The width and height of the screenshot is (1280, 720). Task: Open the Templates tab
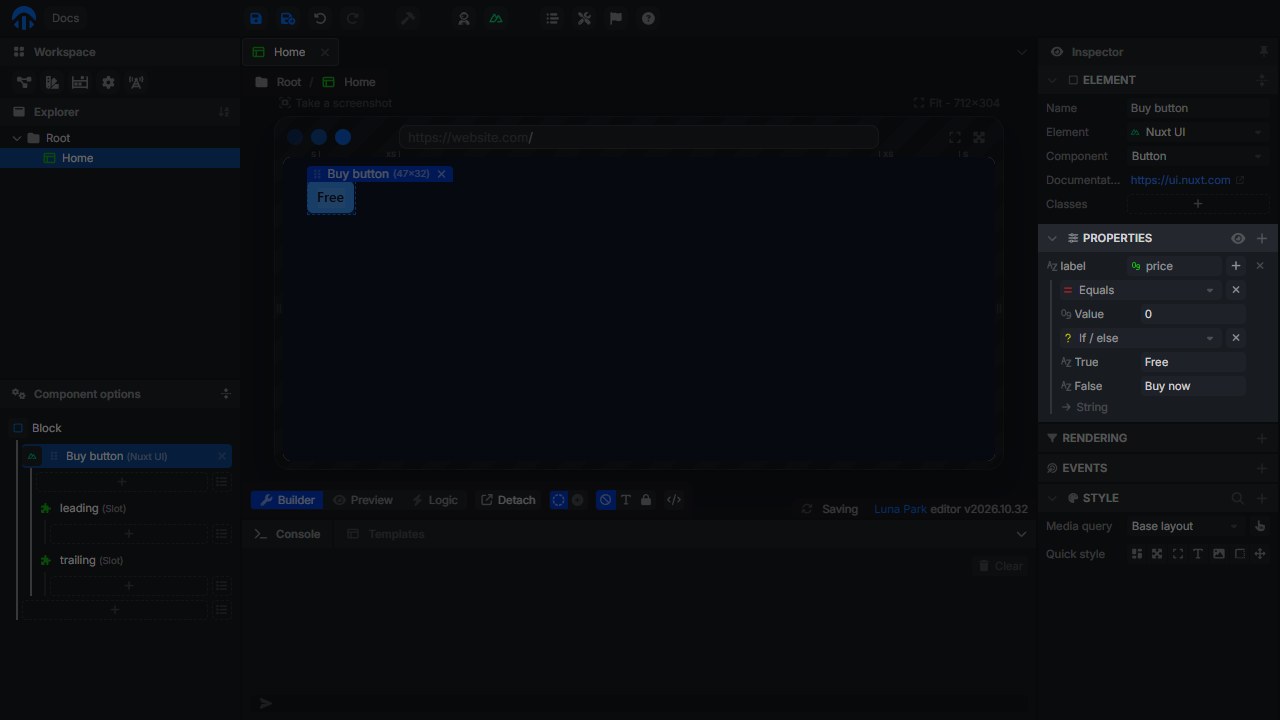point(386,534)
